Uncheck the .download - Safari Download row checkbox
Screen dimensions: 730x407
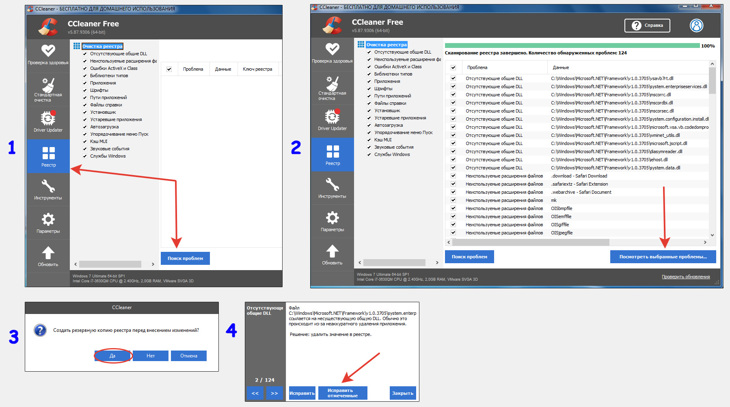tap(453, 176)
